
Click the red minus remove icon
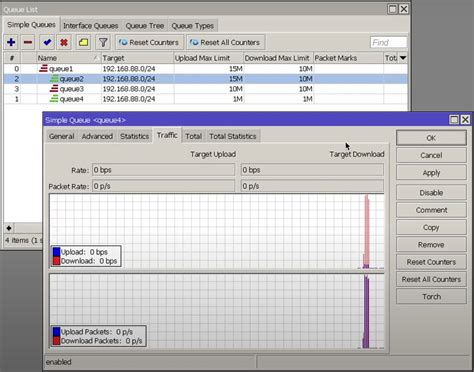pos(28,42)
